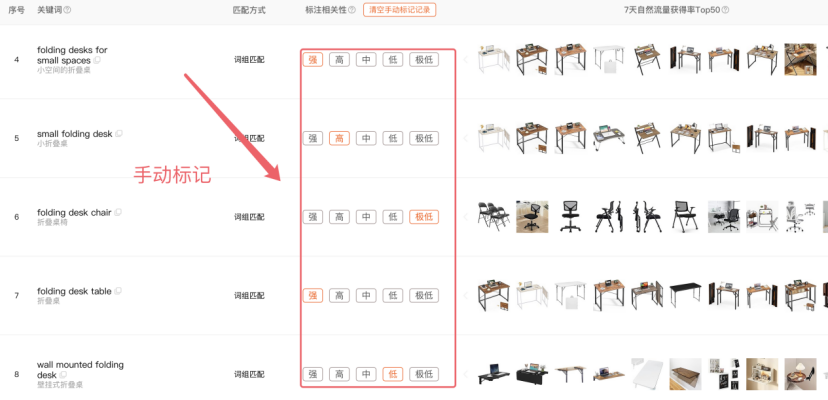The width and height of the screenshot is (828, 400).
Task: Copy 'wall mounted folding desk' icon
Action: pos(63,375)
